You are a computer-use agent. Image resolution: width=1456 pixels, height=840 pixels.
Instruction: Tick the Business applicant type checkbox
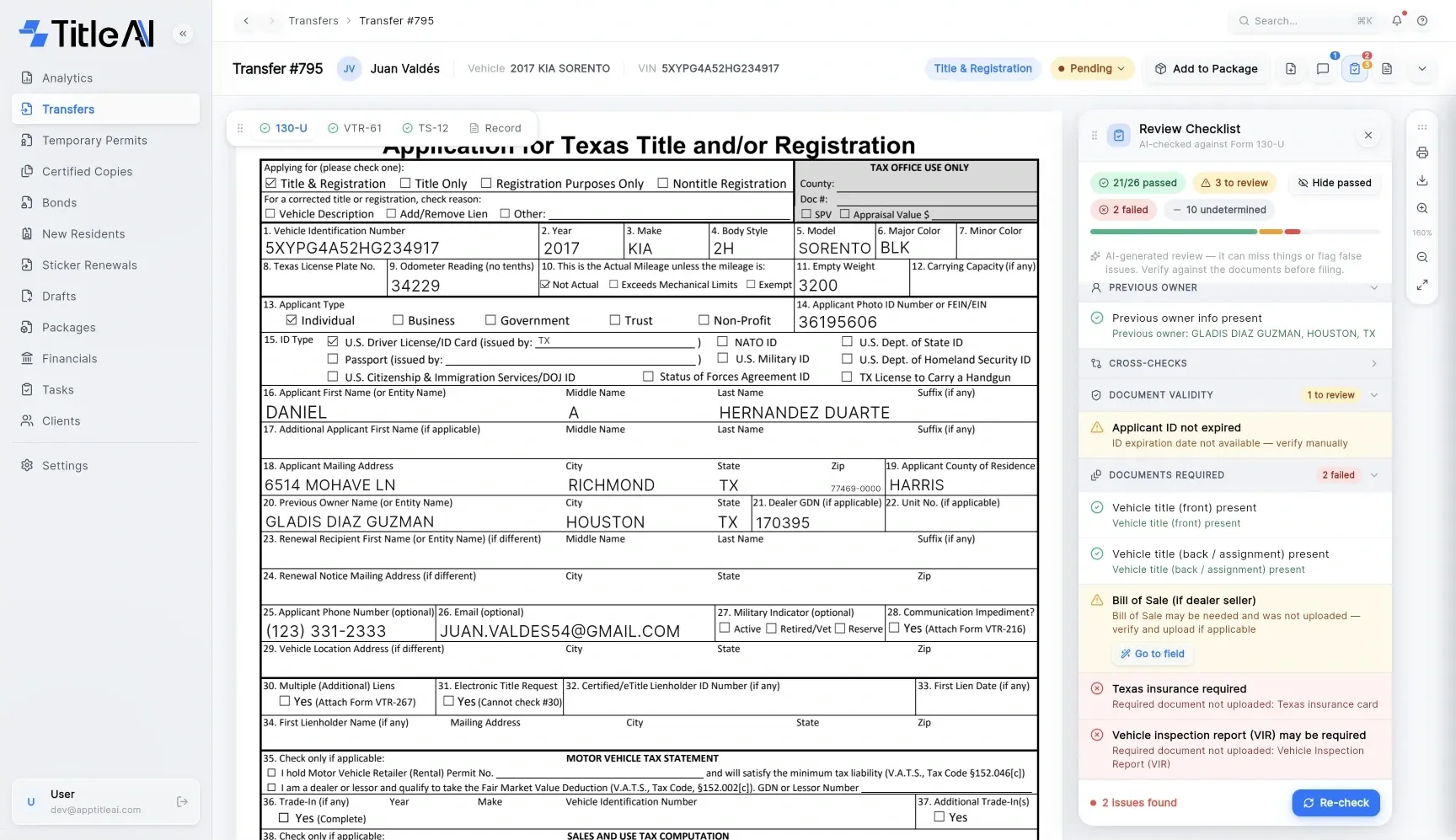click(399, 320)
